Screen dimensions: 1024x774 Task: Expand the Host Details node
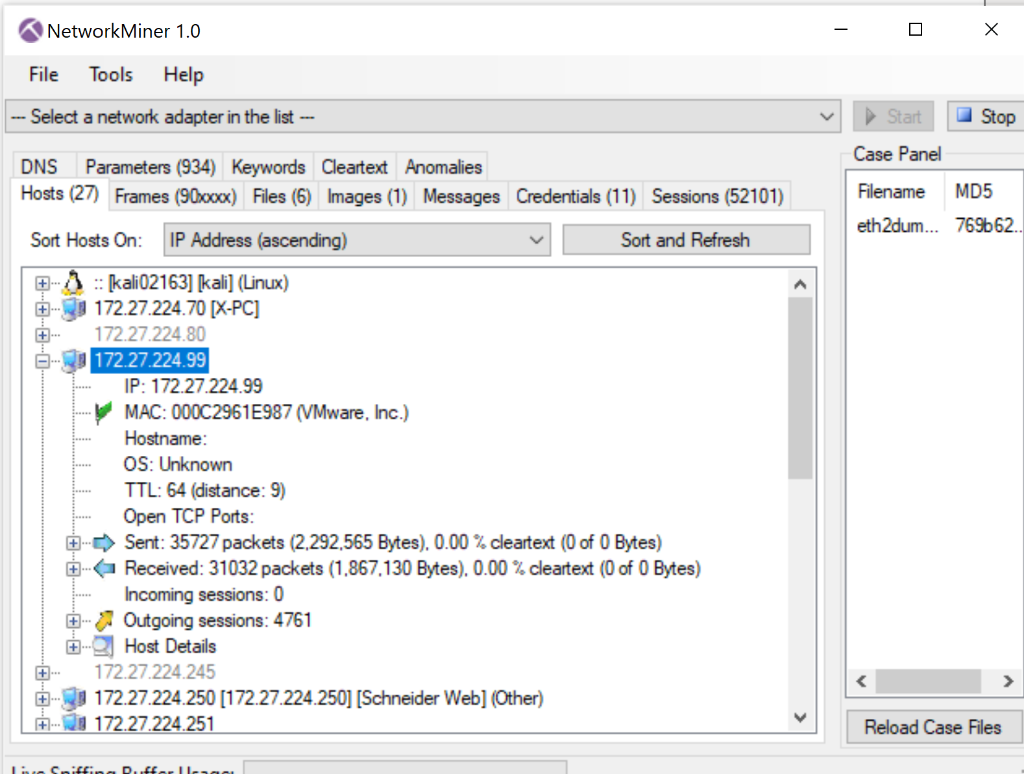pos(73,647)
